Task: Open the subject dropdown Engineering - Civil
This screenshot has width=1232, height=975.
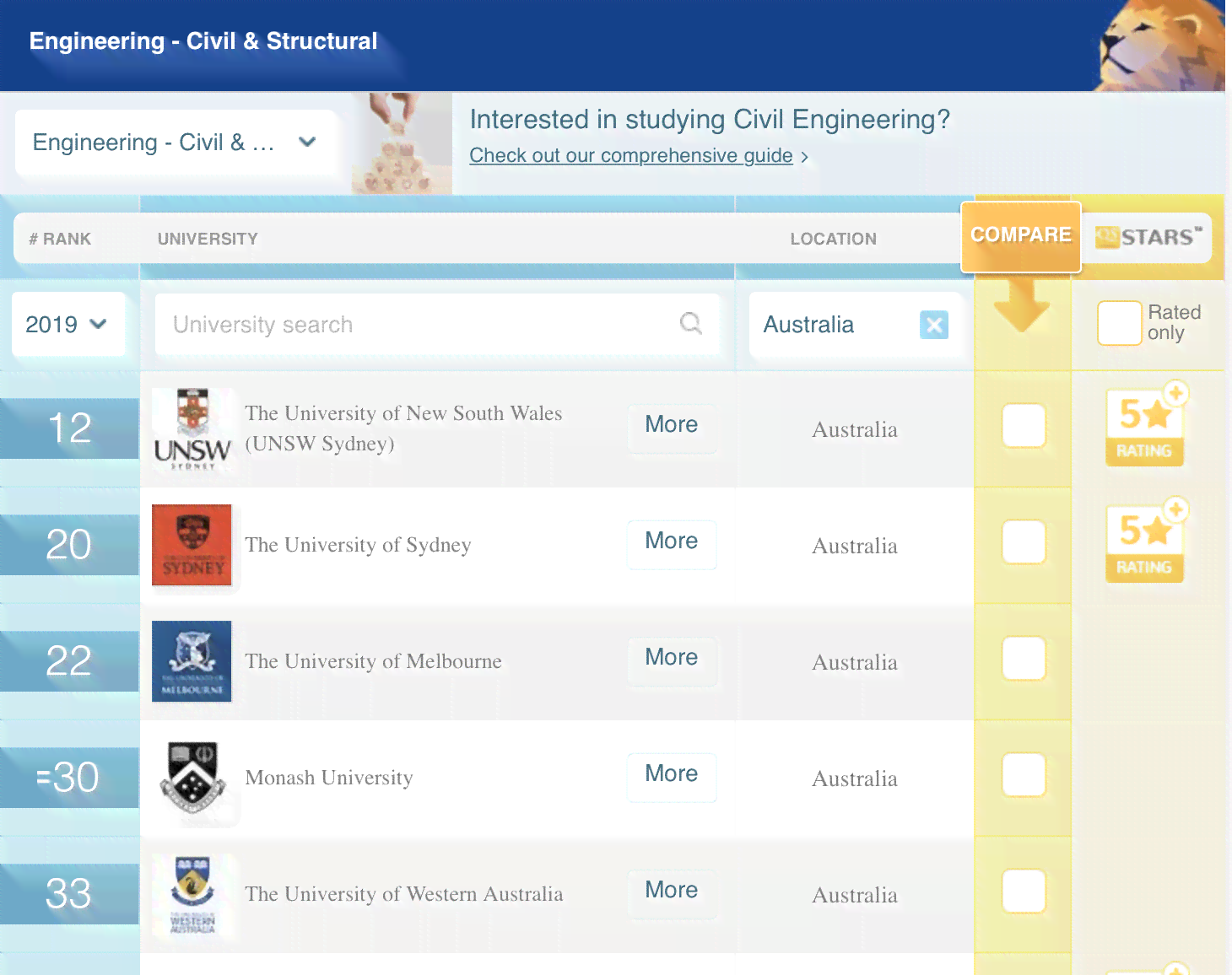Action: [176, 143]
